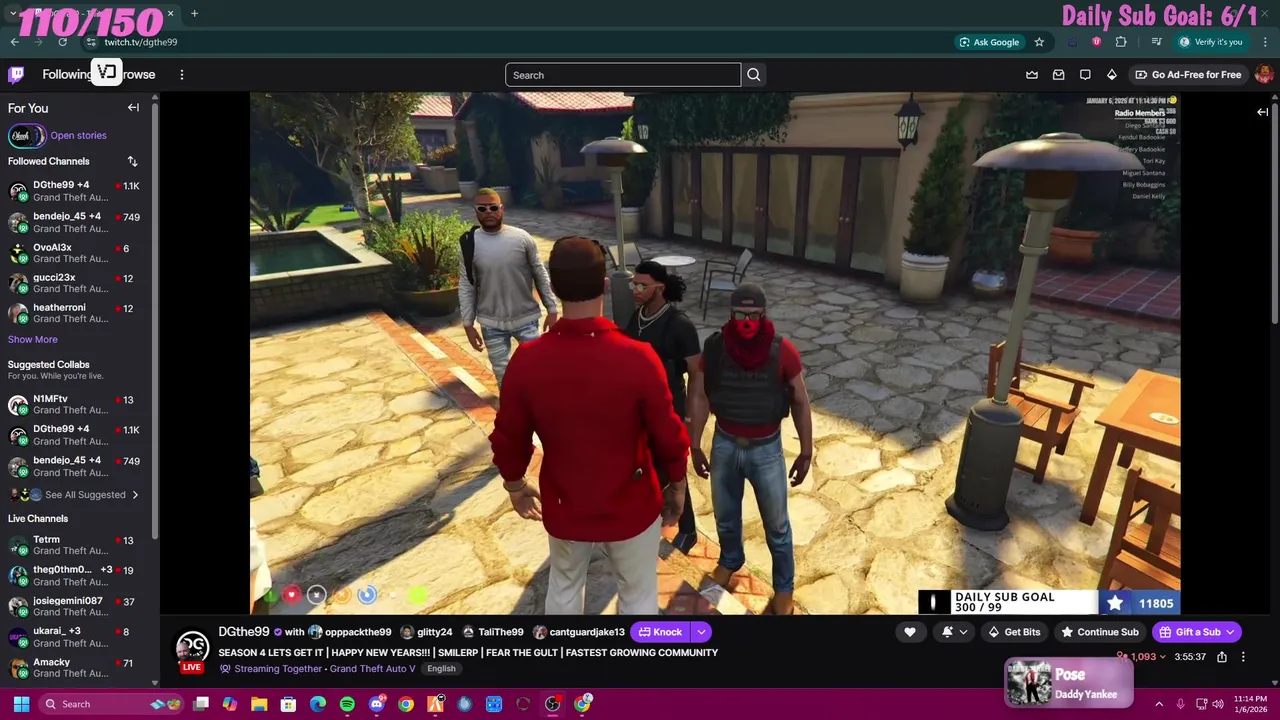Open Spotify from the taskbar
The height and width of the screenshot is (720, 1280).
click(x=347, y=704)
